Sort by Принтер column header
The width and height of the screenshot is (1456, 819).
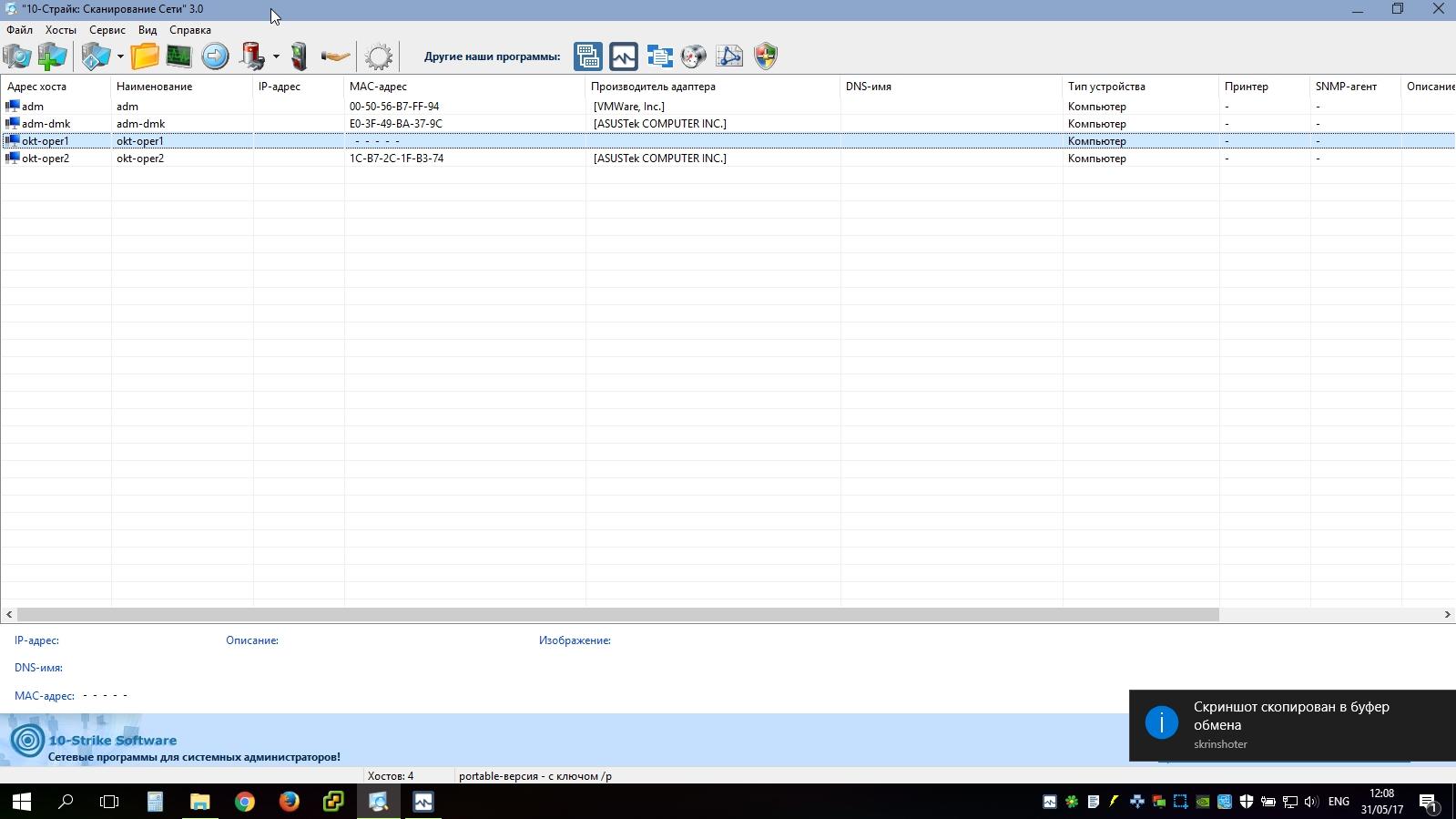tap(1265, 87)
